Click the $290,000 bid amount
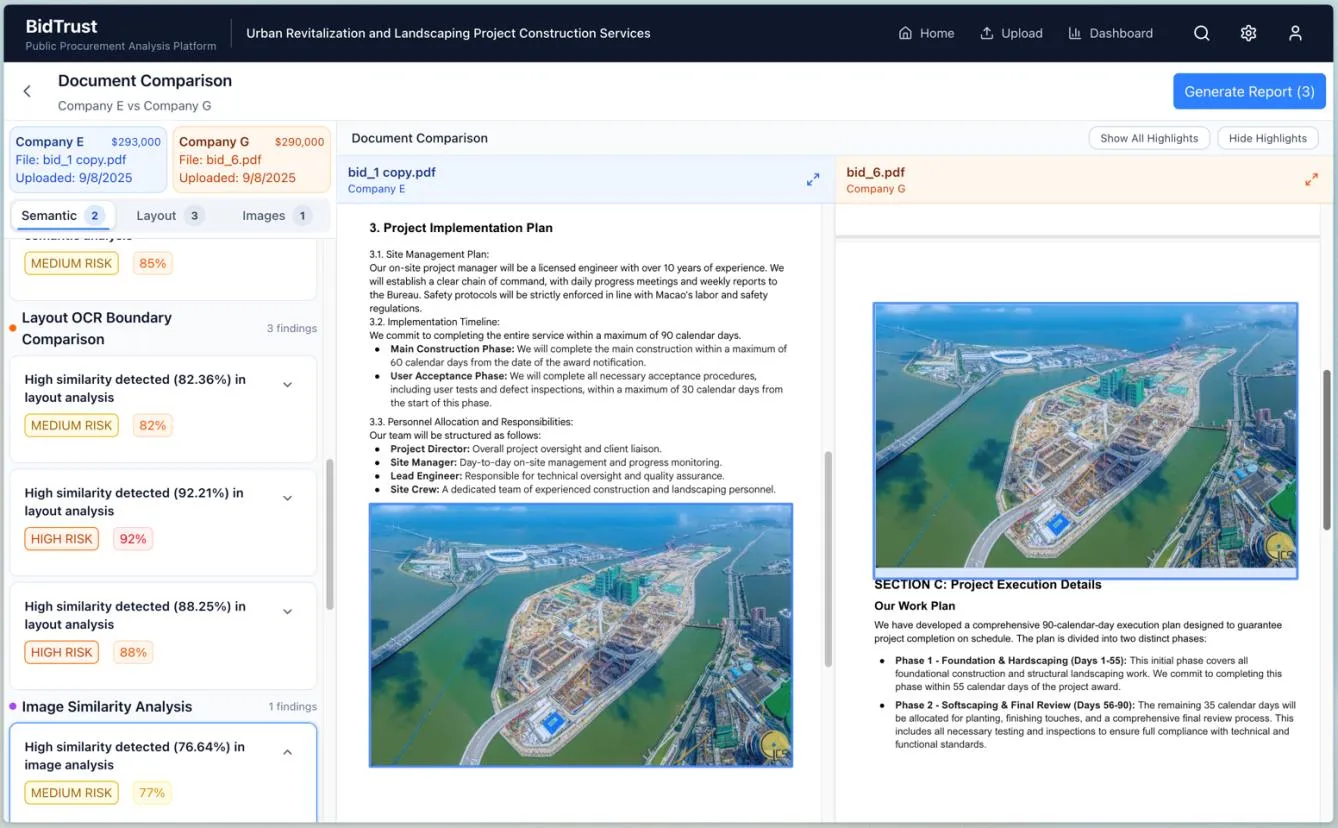The height and width of the screenshot is (828, 1338). 299,142
